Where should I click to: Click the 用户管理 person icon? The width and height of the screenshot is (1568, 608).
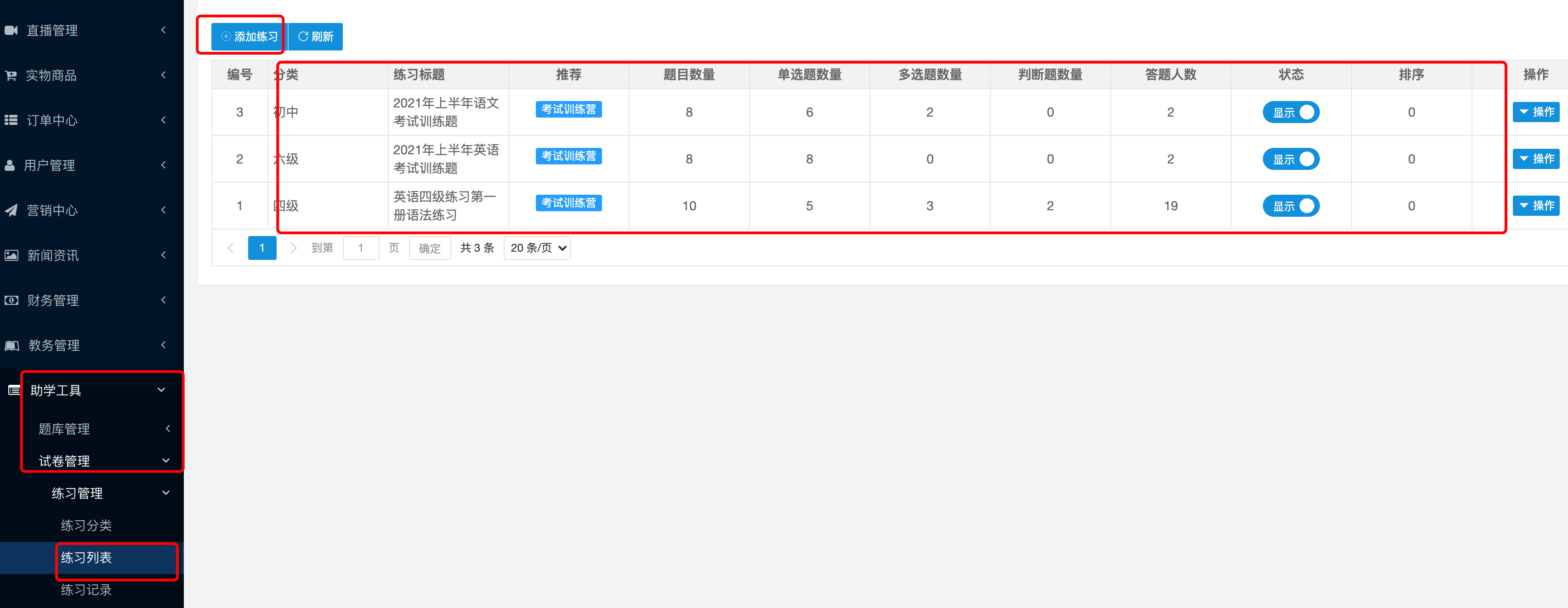click(x=10, y=165)
